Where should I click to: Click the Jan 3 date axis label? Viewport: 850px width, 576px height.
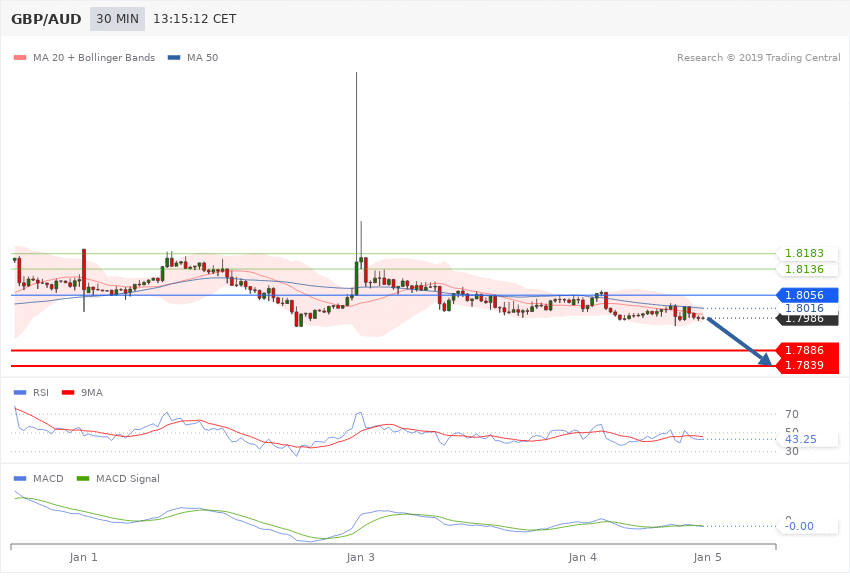[360, 557]
